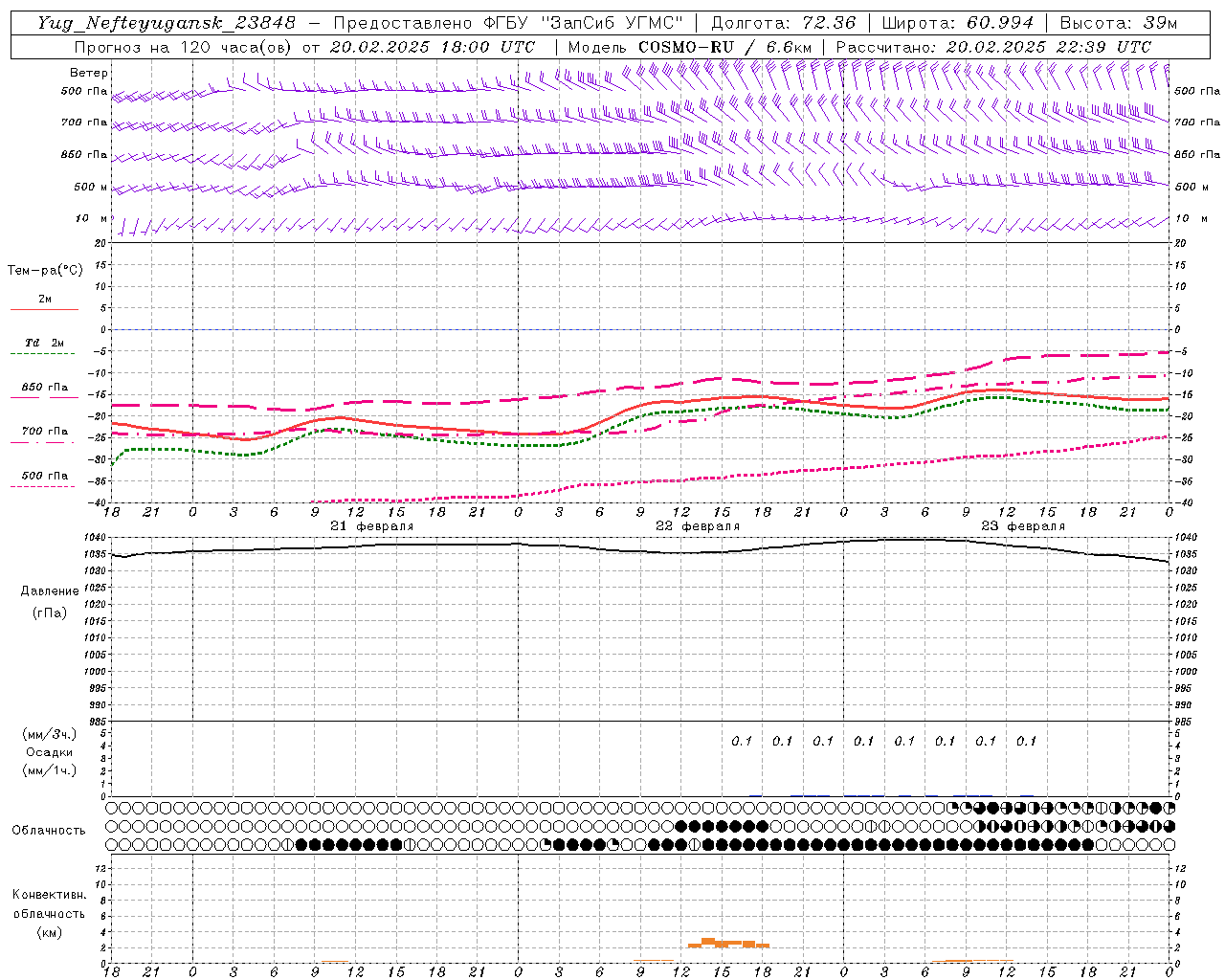Screen dimensions: 1225x980
Task: Click the 22 февраля date label
Action: (x=698, y=526)
